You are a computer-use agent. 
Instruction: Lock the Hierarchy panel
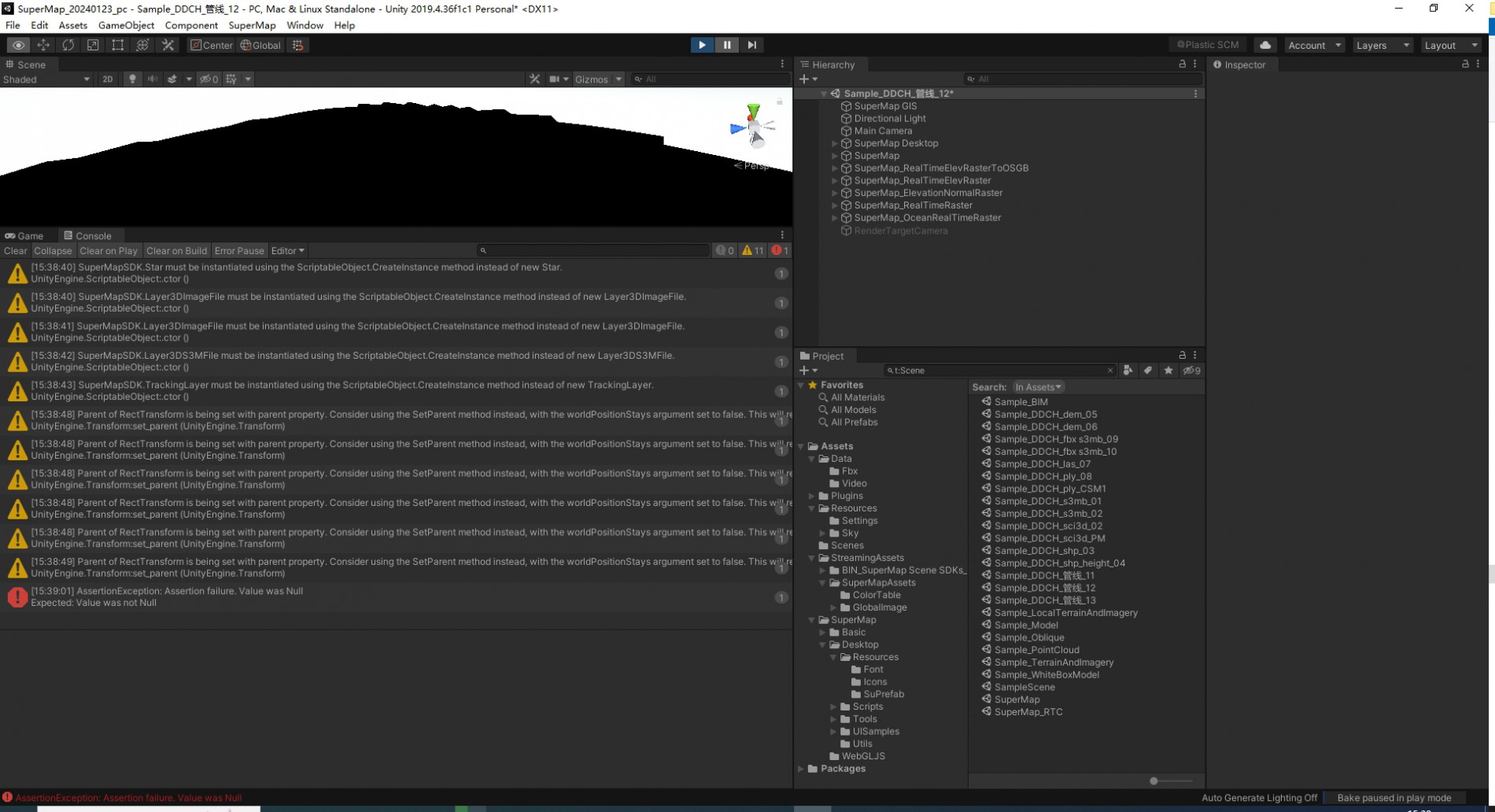click(1182, 64)
